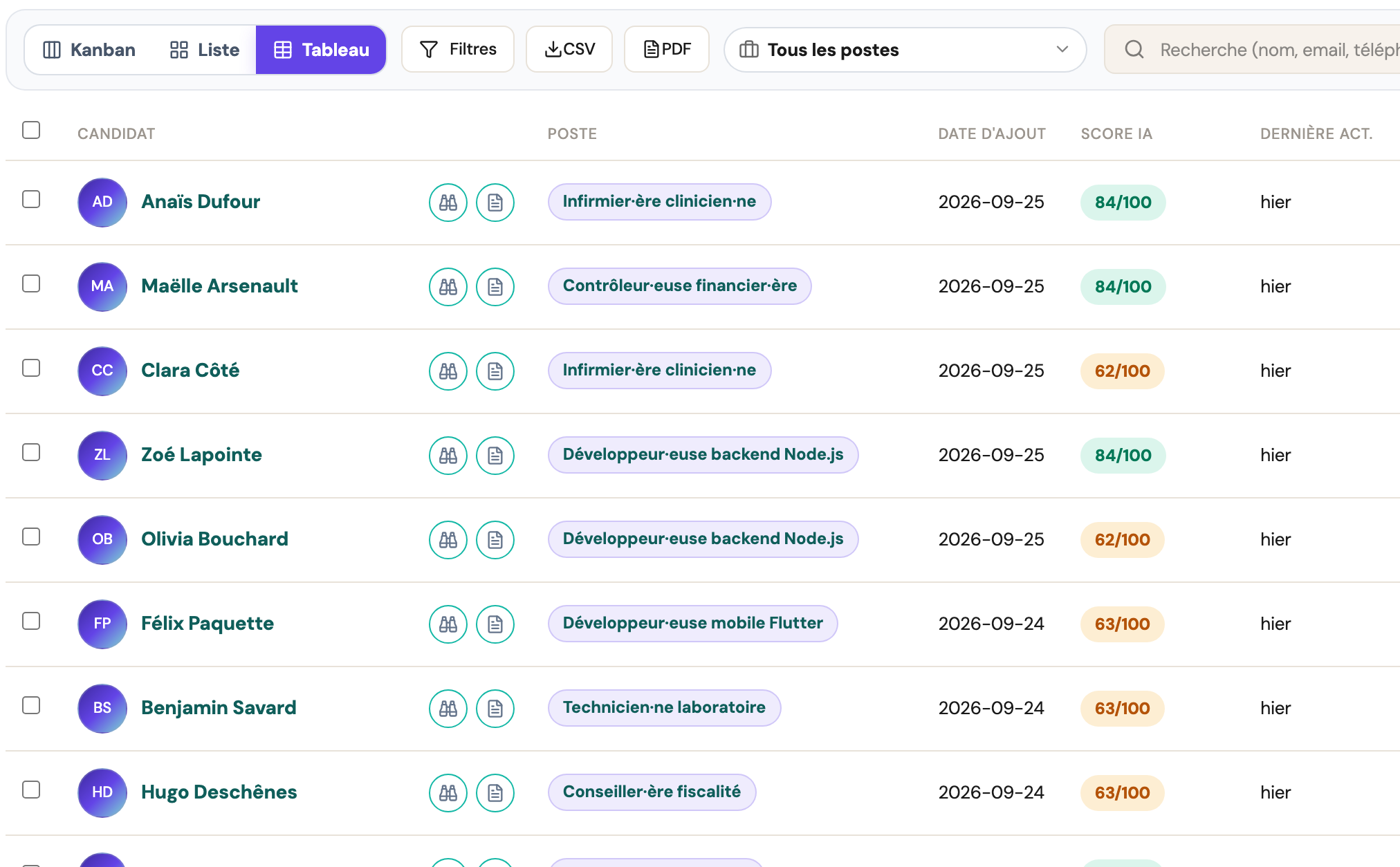Click the Date d'ajout column header

point(992,134)
